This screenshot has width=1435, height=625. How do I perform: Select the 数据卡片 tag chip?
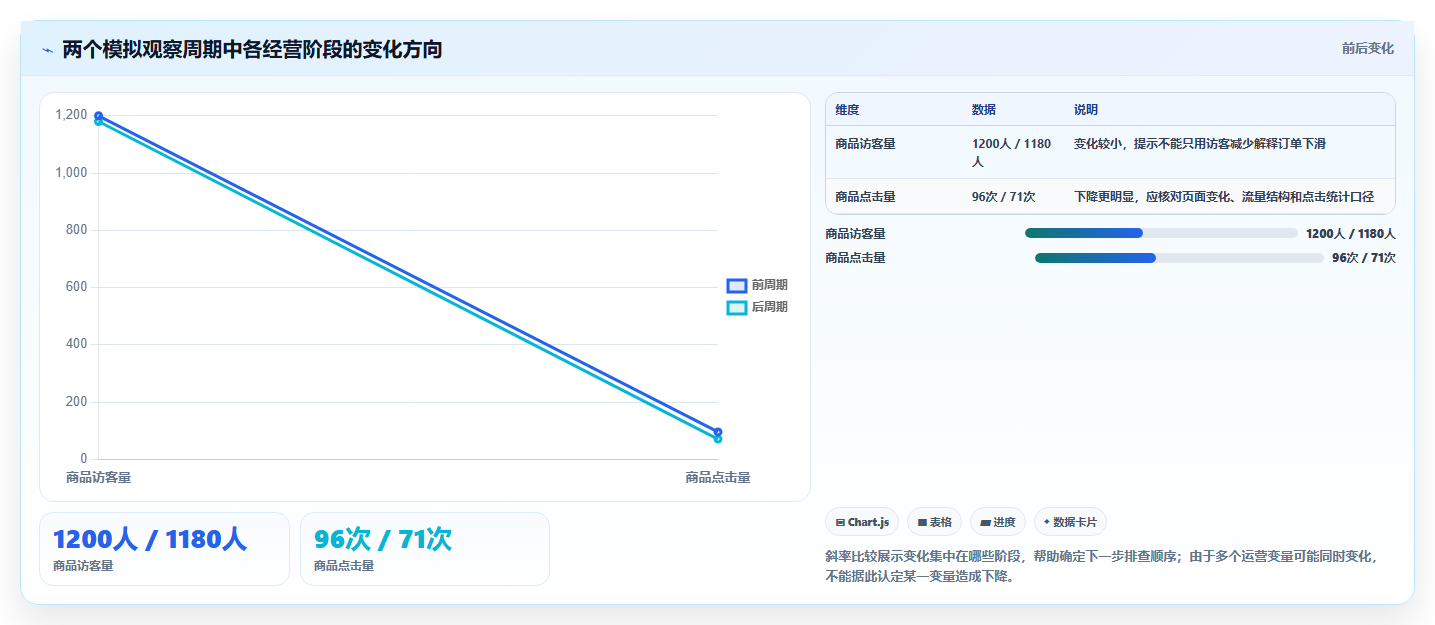1070,522
